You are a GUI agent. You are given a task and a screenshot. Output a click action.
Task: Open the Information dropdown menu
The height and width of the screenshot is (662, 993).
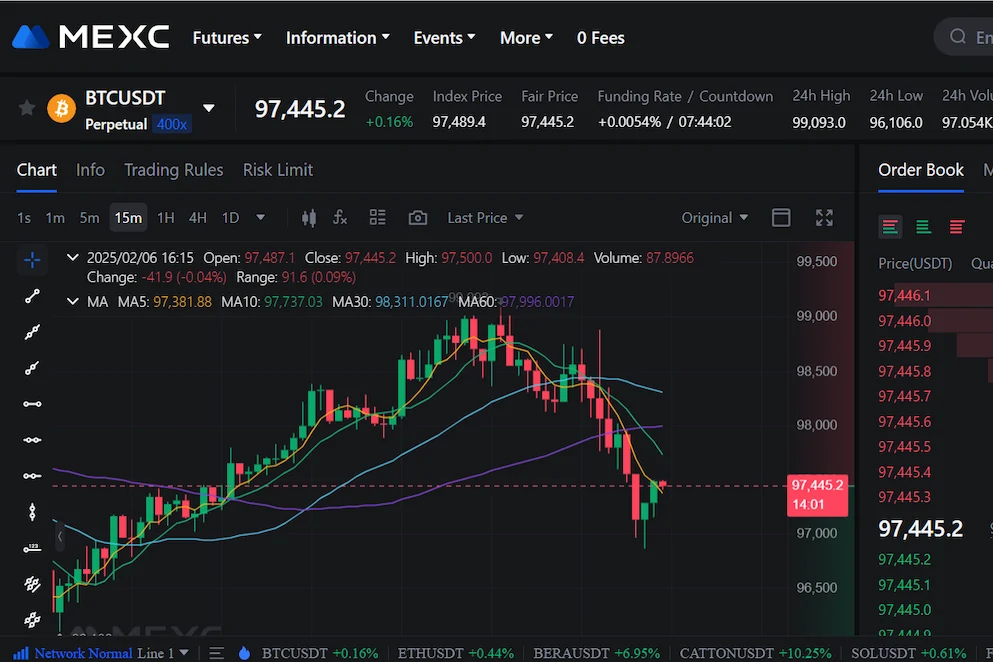click(338, 38)
